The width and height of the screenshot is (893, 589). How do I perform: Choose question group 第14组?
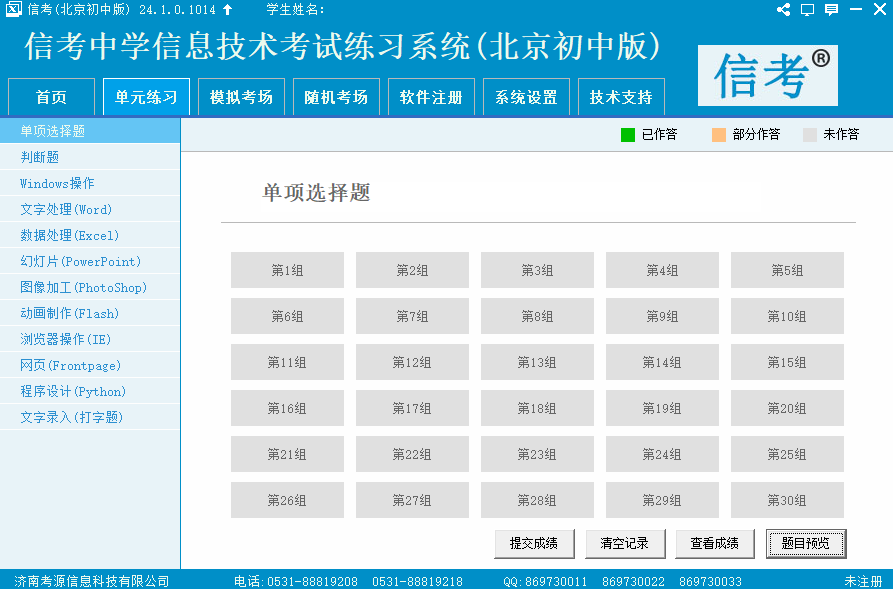tap(662, 362)
